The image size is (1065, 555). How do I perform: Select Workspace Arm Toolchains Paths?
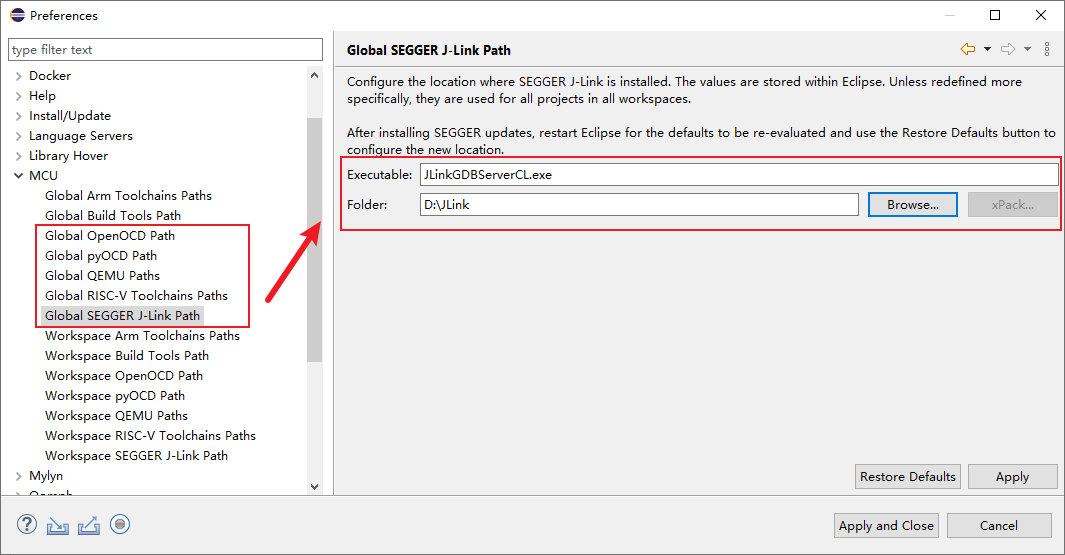pyautogui.click(x=143, y=336)
